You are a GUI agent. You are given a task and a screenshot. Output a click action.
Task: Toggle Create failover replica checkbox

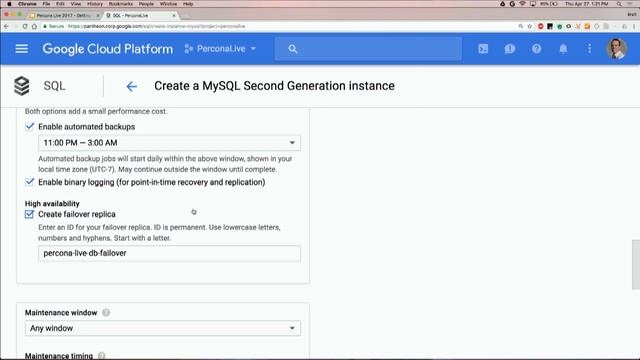pos(29,214)
